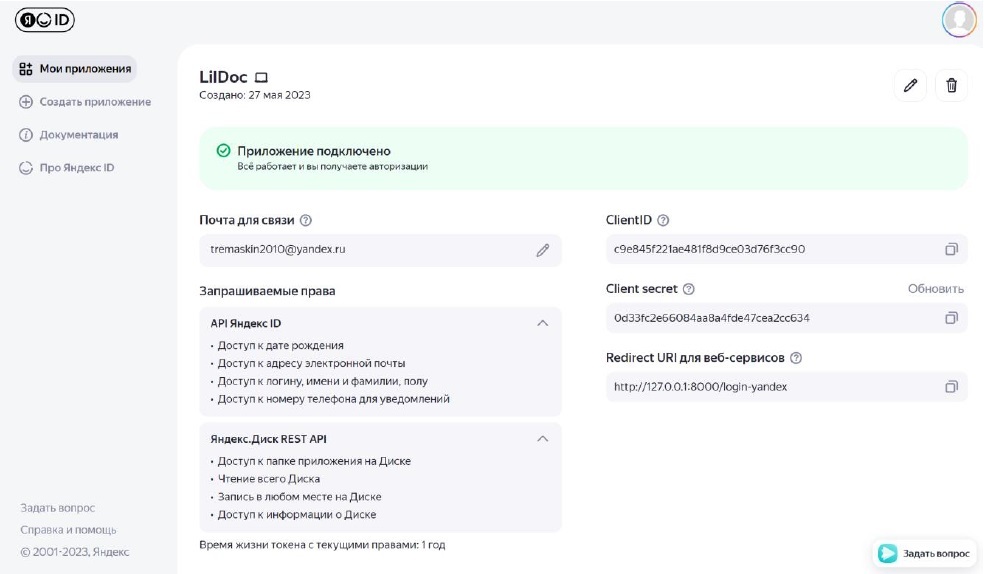The width and height of the screenshot is (984, 574).
Task: Collapse the API Яндекс ID section
Action: tap(542, 323)
